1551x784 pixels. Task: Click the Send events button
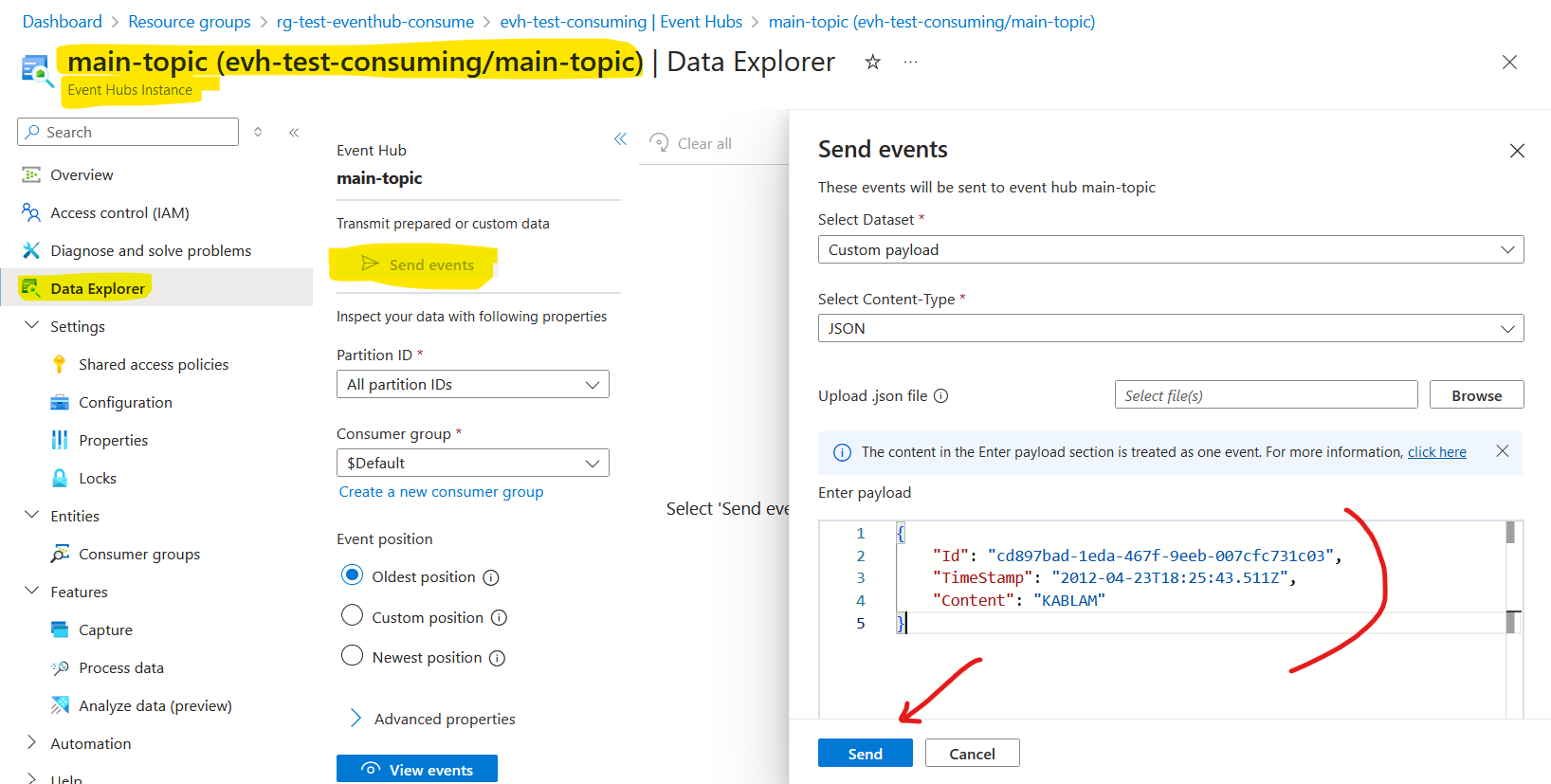(x=417, y=264)
